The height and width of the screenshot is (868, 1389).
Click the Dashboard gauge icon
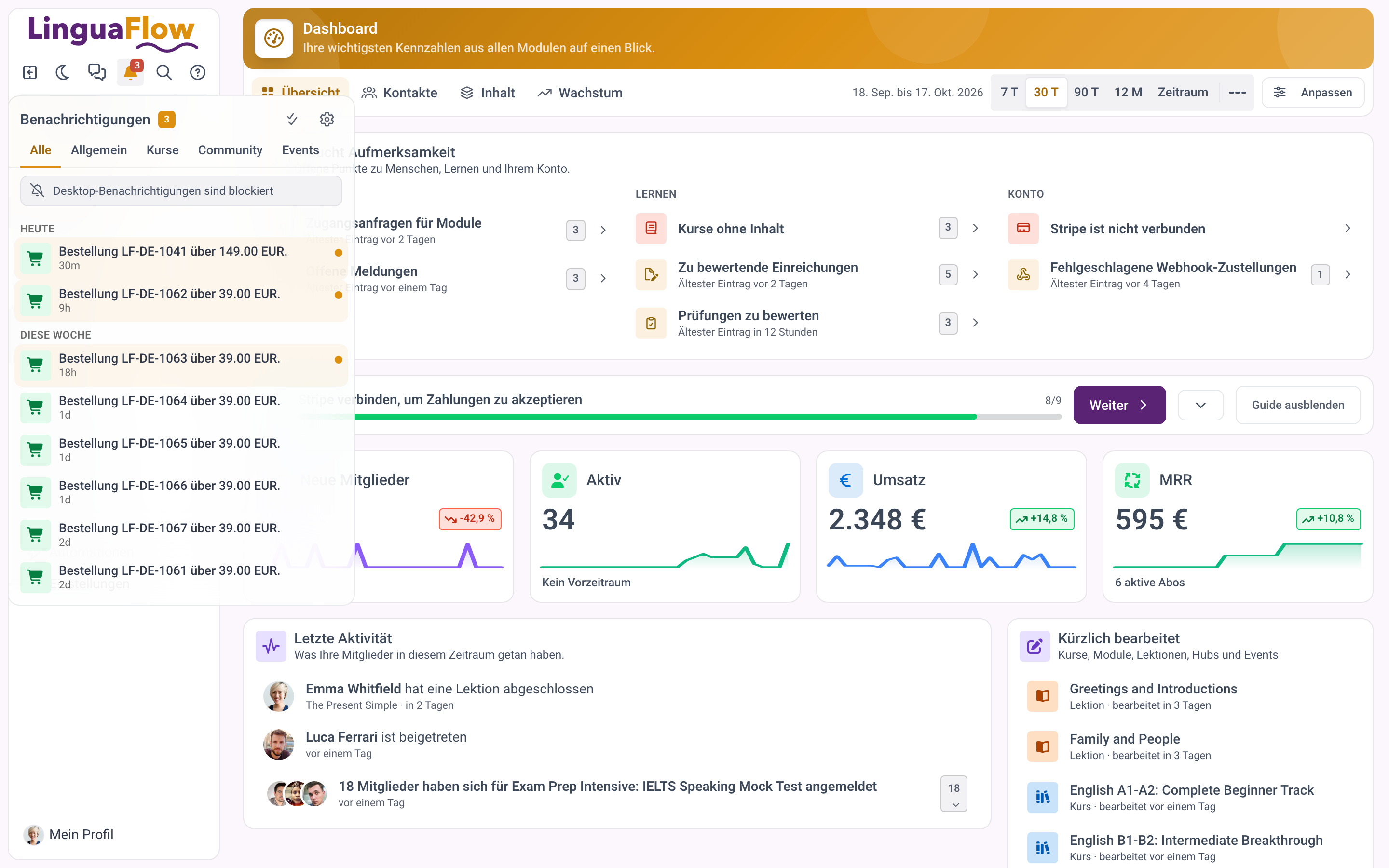pos(274,39)
